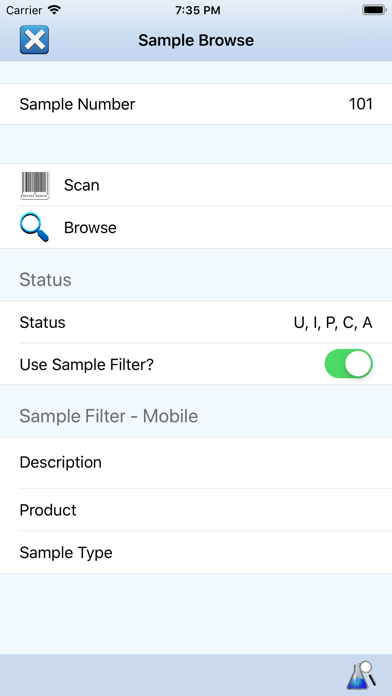Screen dimensions: 392x696
Task: Tap the magnifying glass Browse icon
Action: coord(34,227)
